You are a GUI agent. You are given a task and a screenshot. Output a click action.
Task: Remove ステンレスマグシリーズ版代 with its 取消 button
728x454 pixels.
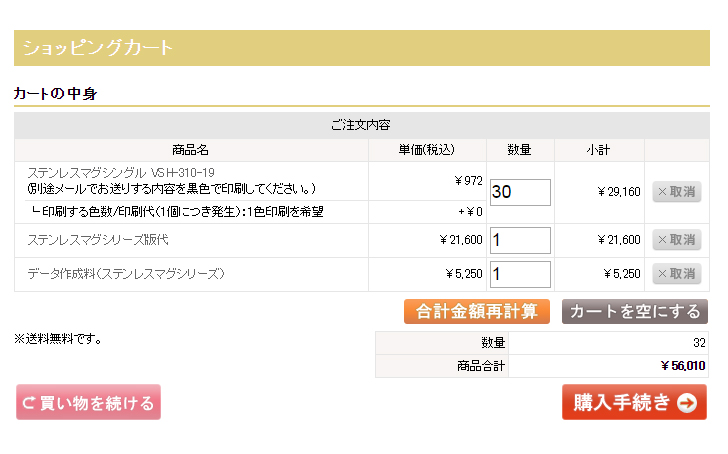point(676,240)
